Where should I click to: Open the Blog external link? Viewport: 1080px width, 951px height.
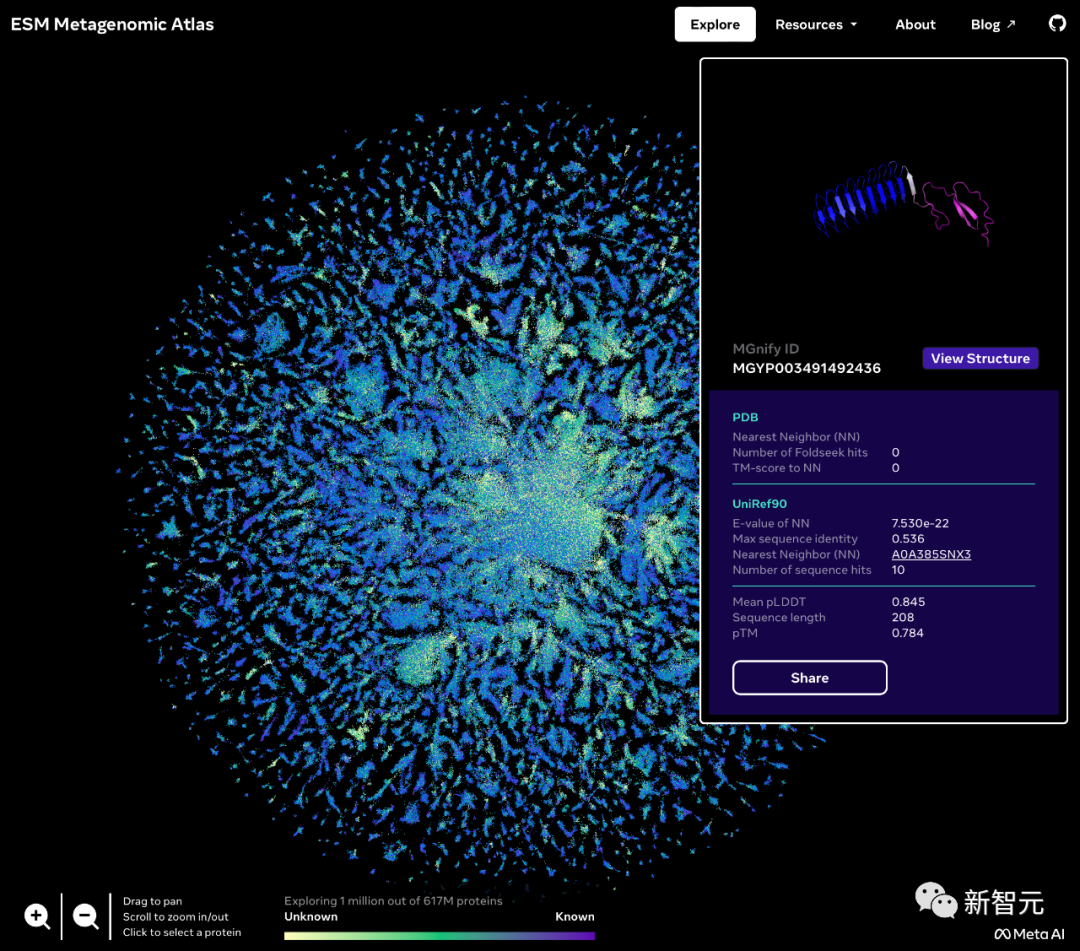click(992, 24)
